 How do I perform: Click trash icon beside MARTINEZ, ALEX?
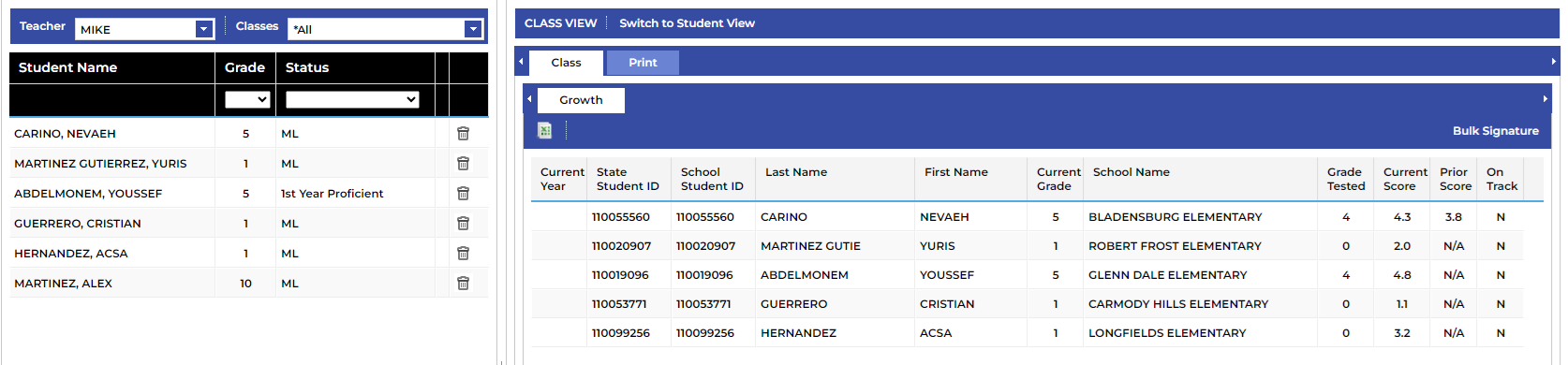click(x=463, y=284)
